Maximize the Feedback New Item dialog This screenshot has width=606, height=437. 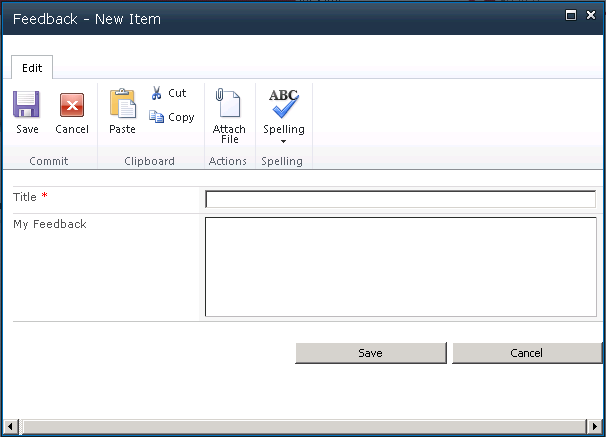[571, 15]
